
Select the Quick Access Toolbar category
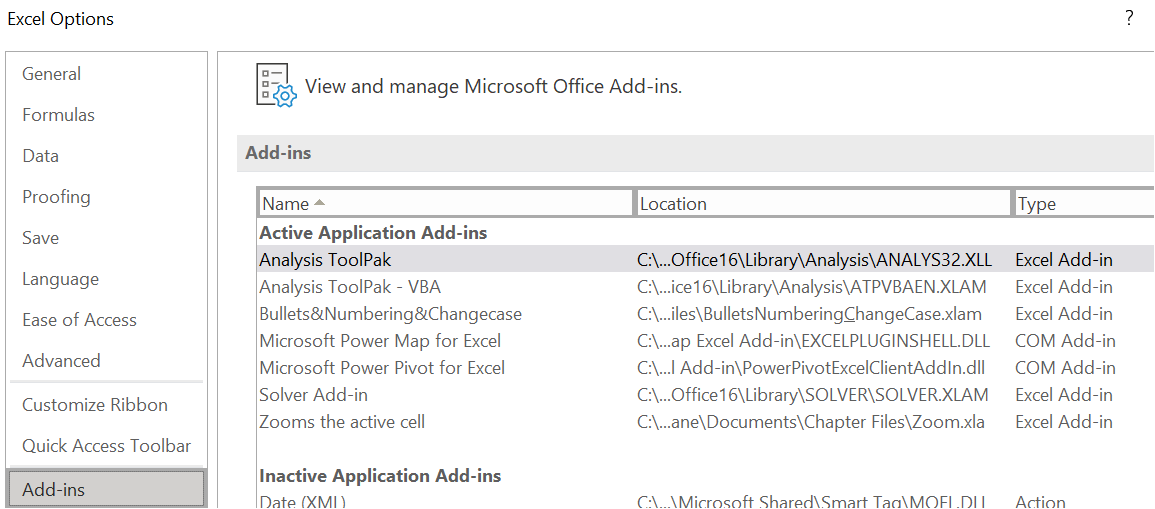pyautogui.click(x=106, y=446)
